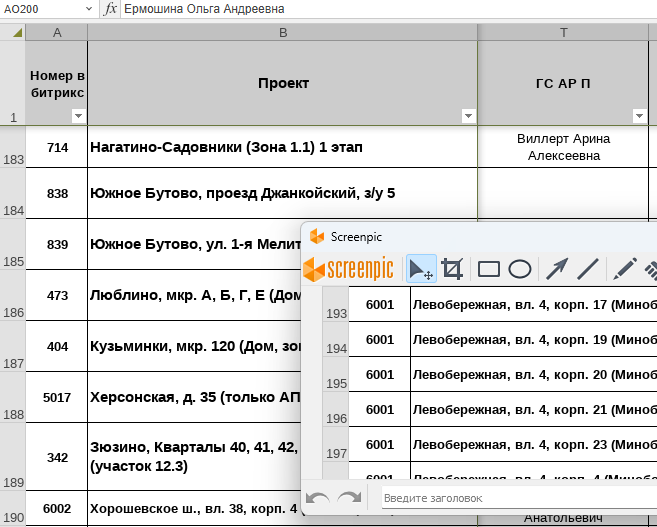The height and width of the screenshot is (527, 657).
Task: Select column A header
Action: [57, 33]
